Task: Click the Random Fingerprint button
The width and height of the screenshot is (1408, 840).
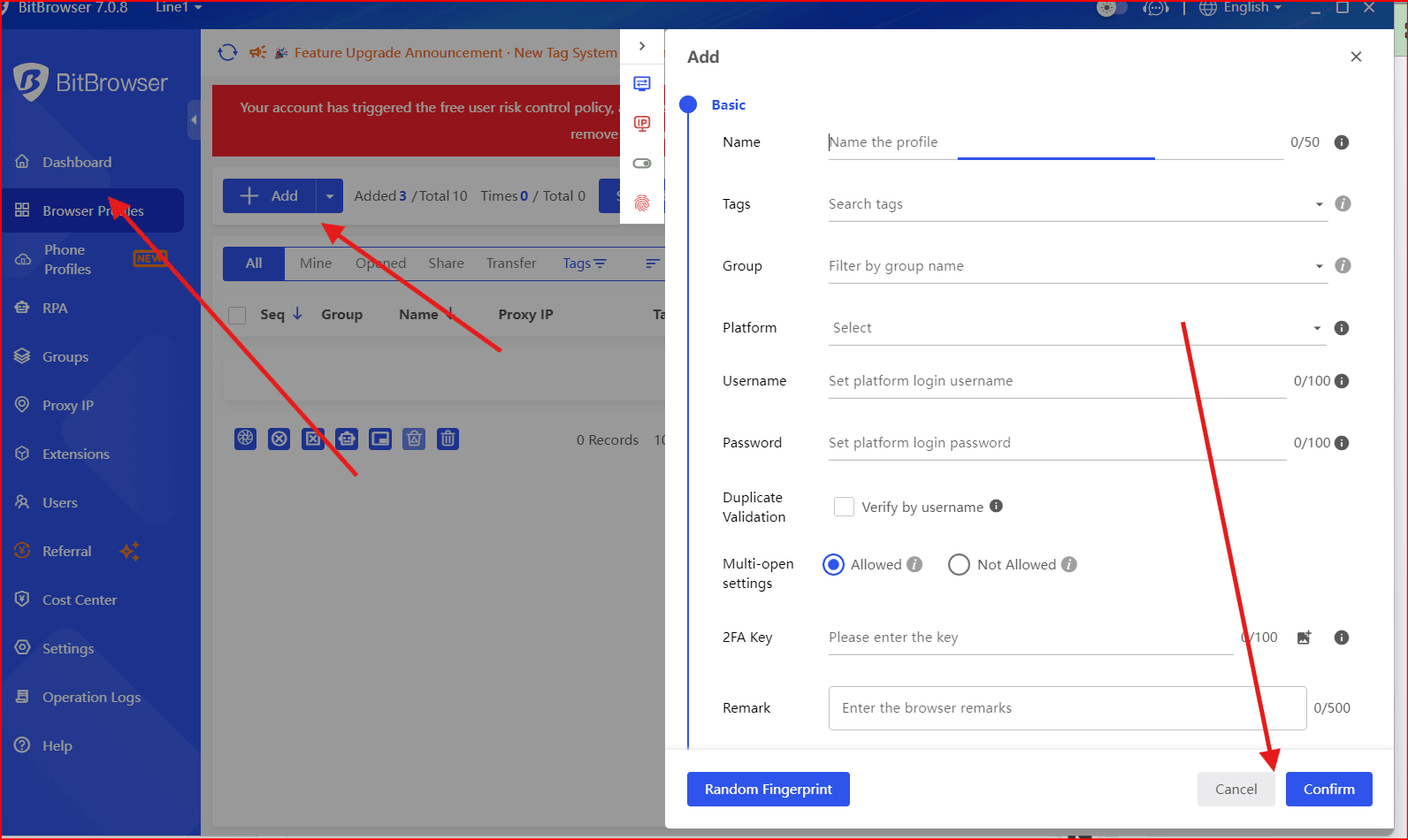Action: tap(768, 789)
